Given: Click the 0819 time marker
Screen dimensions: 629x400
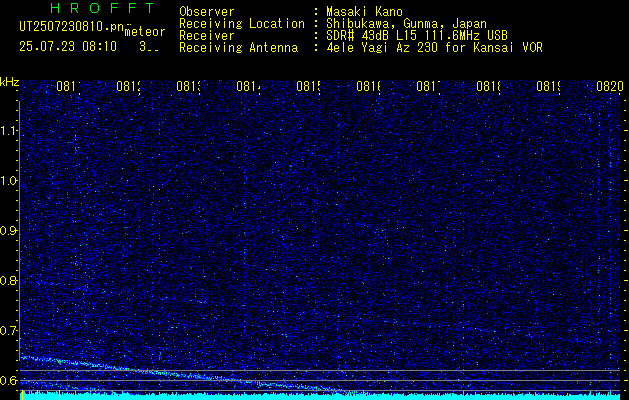Looking at the screenshot, I should 548,87.
